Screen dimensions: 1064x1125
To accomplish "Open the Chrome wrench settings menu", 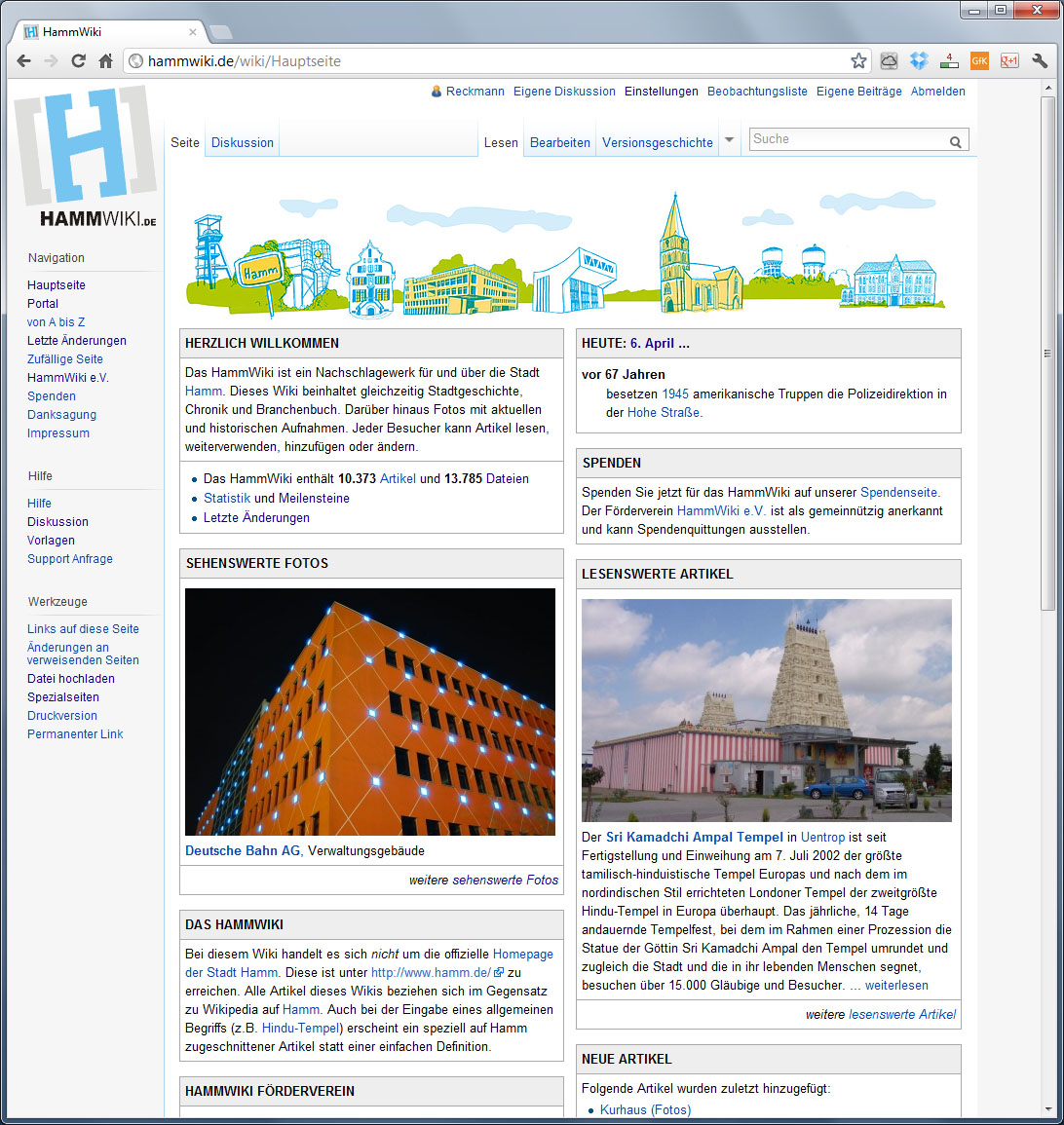I will coord(1040,61).
